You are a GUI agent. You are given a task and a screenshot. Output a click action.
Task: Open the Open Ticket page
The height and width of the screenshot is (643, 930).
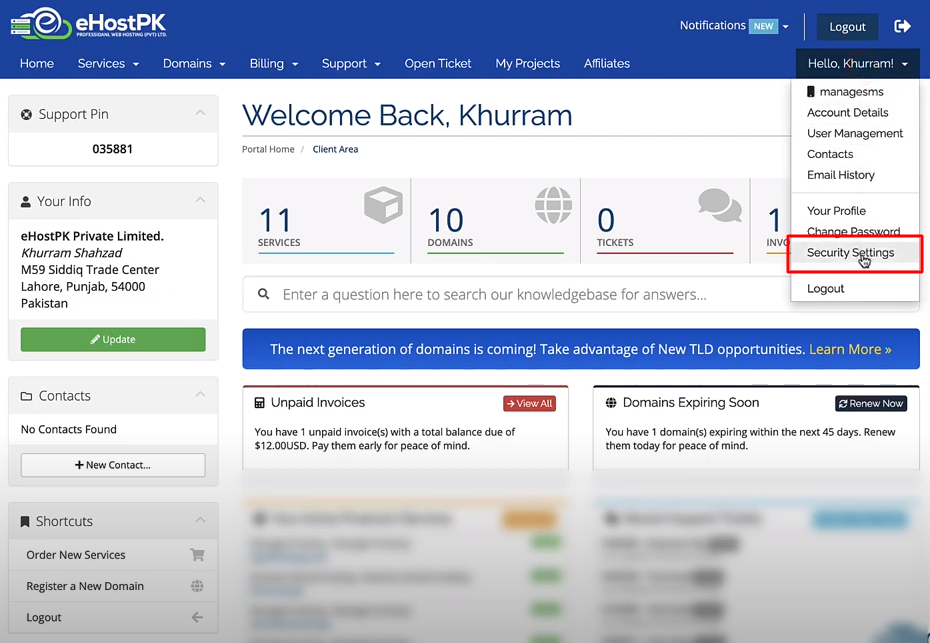click(x=438, y=63)
